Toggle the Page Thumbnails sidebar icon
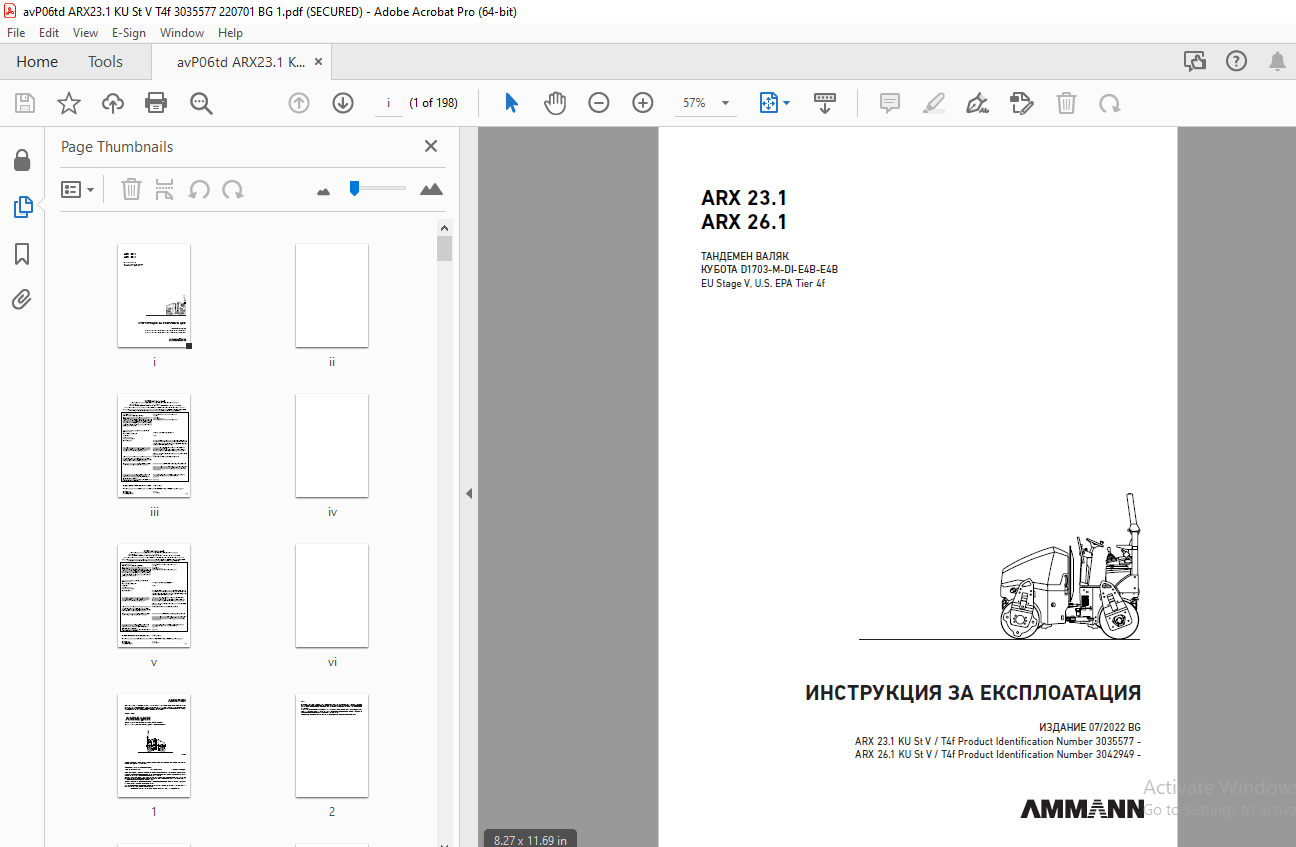This screenshot has height=847, width=1296. coord(22,207)
